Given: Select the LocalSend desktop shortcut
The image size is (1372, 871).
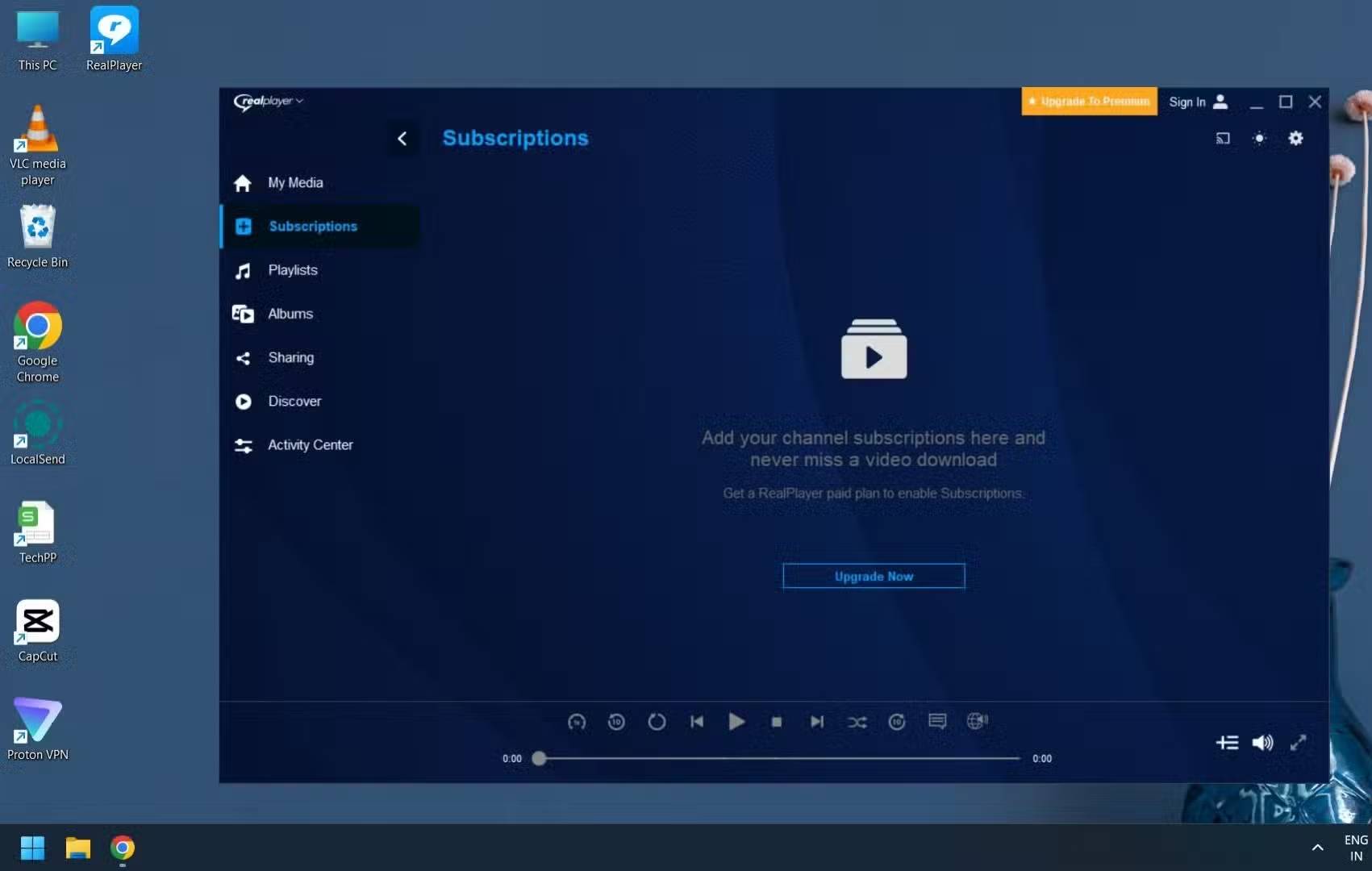Looking at the screenshot, I should pyautogui.click(x=38, y=434).
